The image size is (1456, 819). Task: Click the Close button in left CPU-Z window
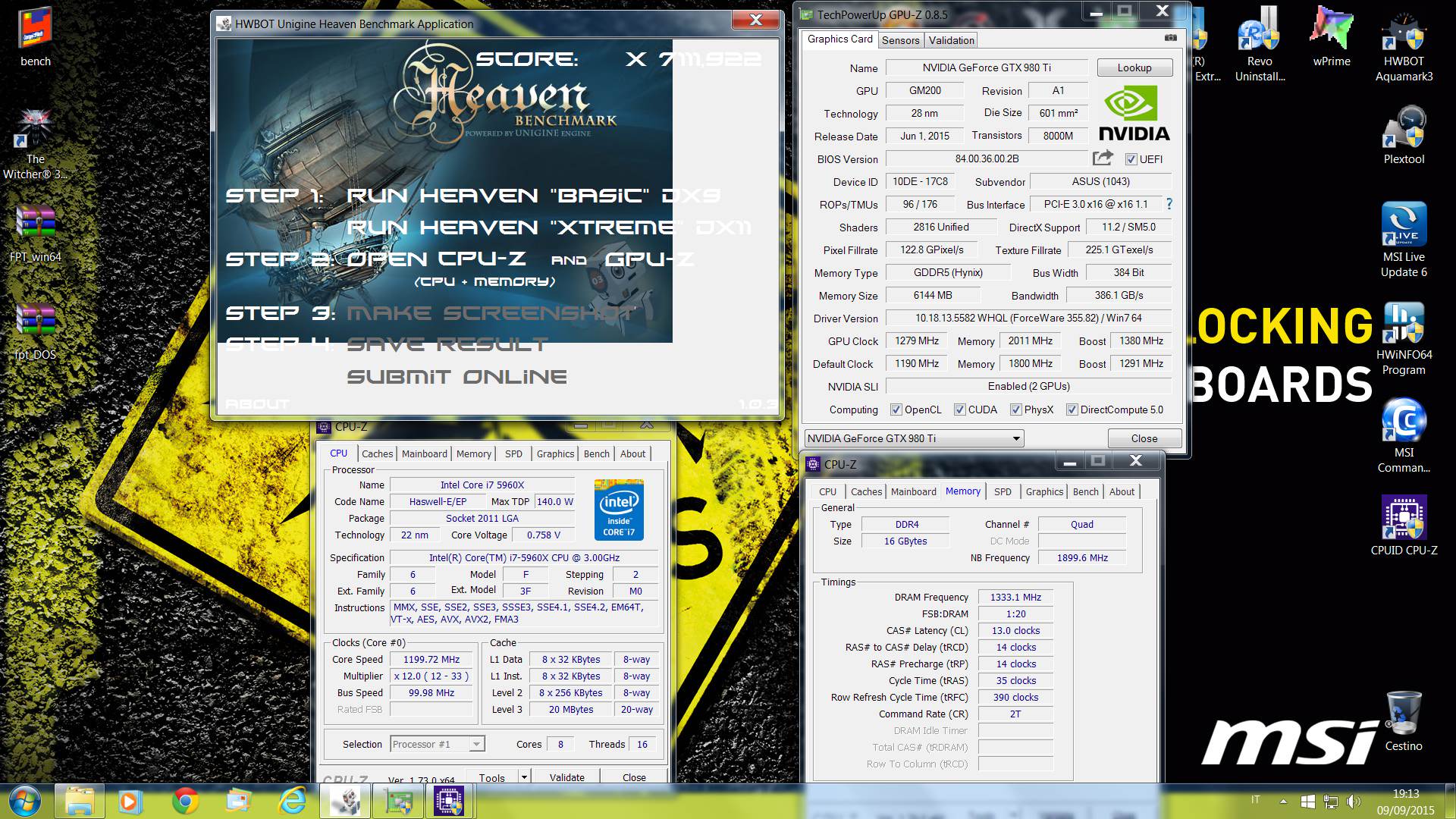pyautogui.click(x=634, y=777)
